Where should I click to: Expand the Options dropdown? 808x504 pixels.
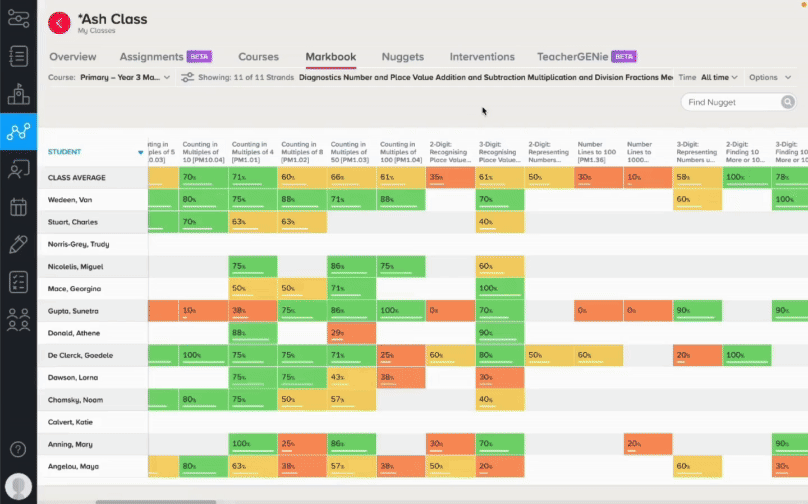pos(770,77)
